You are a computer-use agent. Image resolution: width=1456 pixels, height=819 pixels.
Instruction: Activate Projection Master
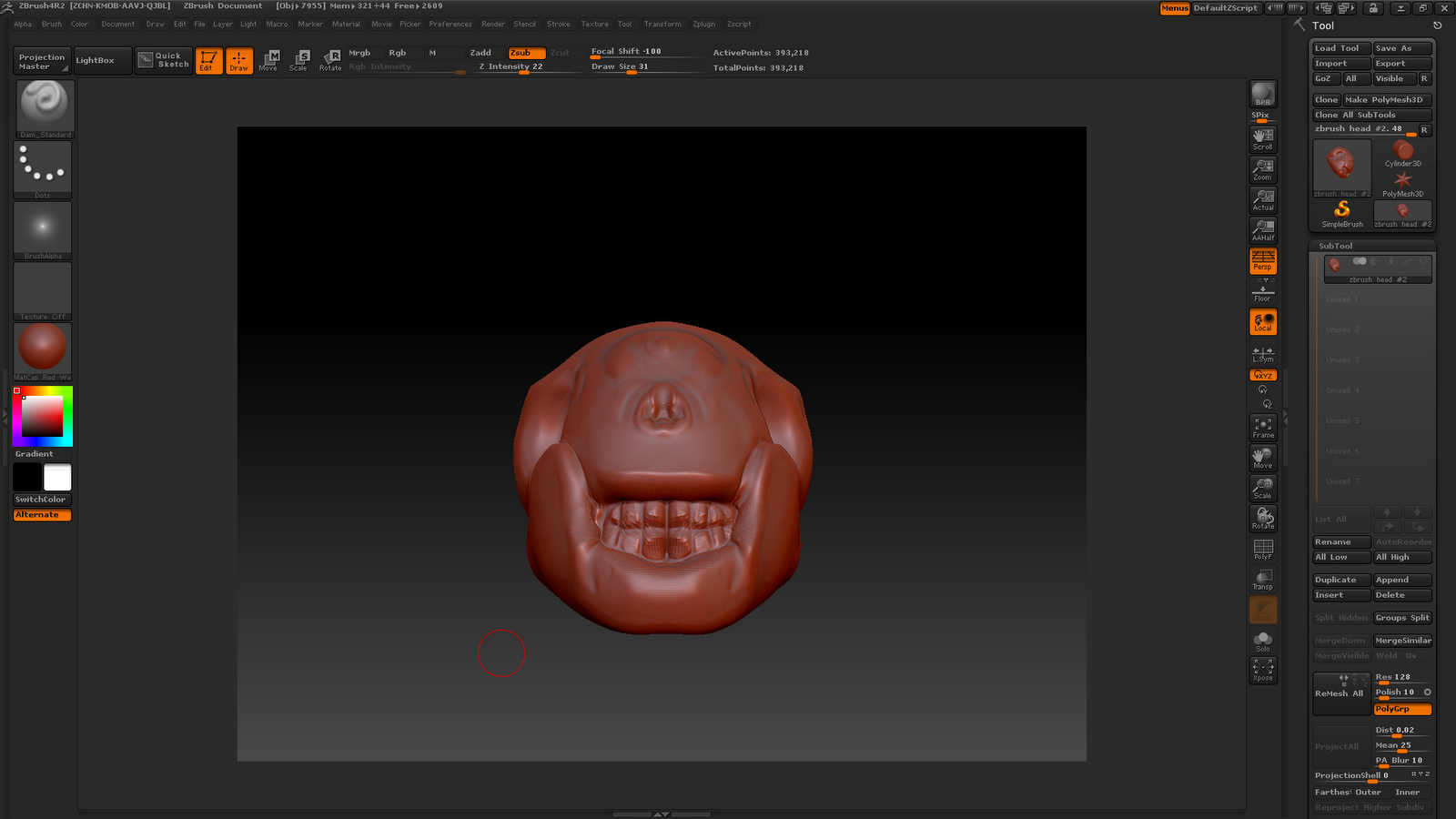(40, 60)
